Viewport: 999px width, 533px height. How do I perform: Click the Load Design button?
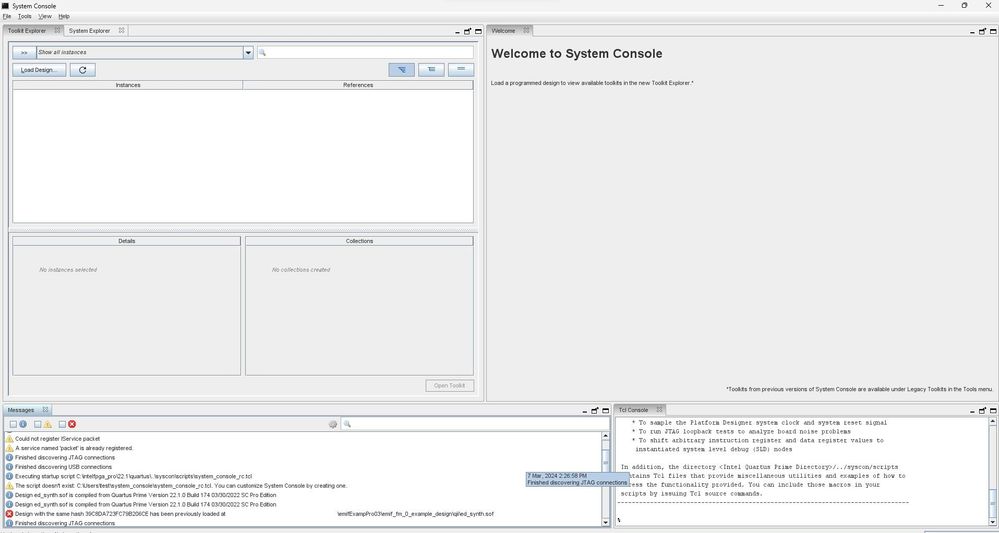(39, 70)
